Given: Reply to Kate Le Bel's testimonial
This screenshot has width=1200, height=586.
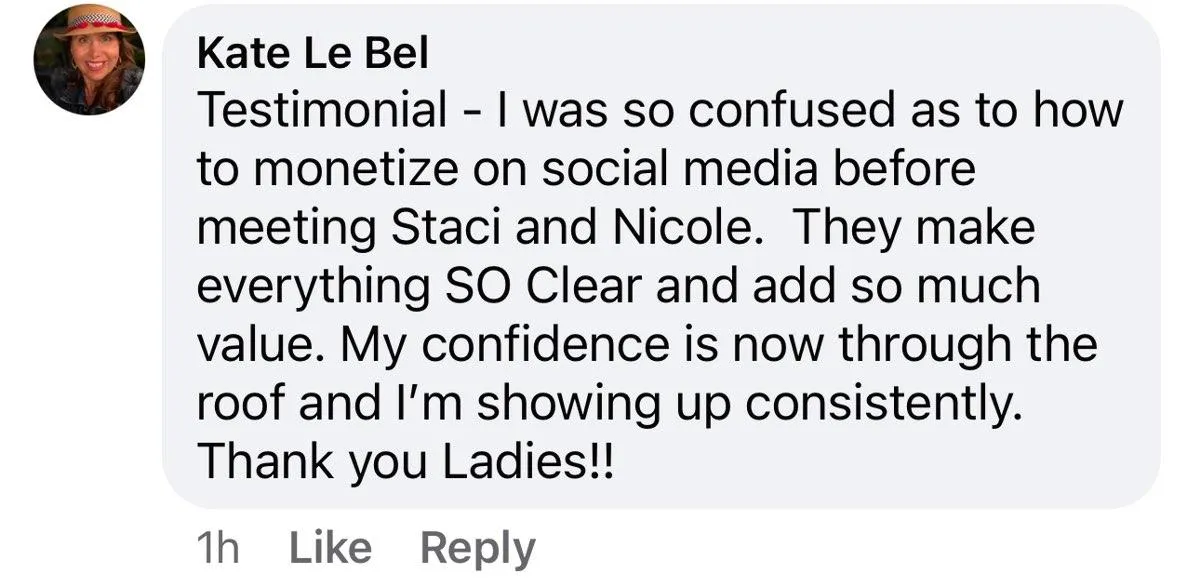Looking at the screenshot, I should (477, 548).
